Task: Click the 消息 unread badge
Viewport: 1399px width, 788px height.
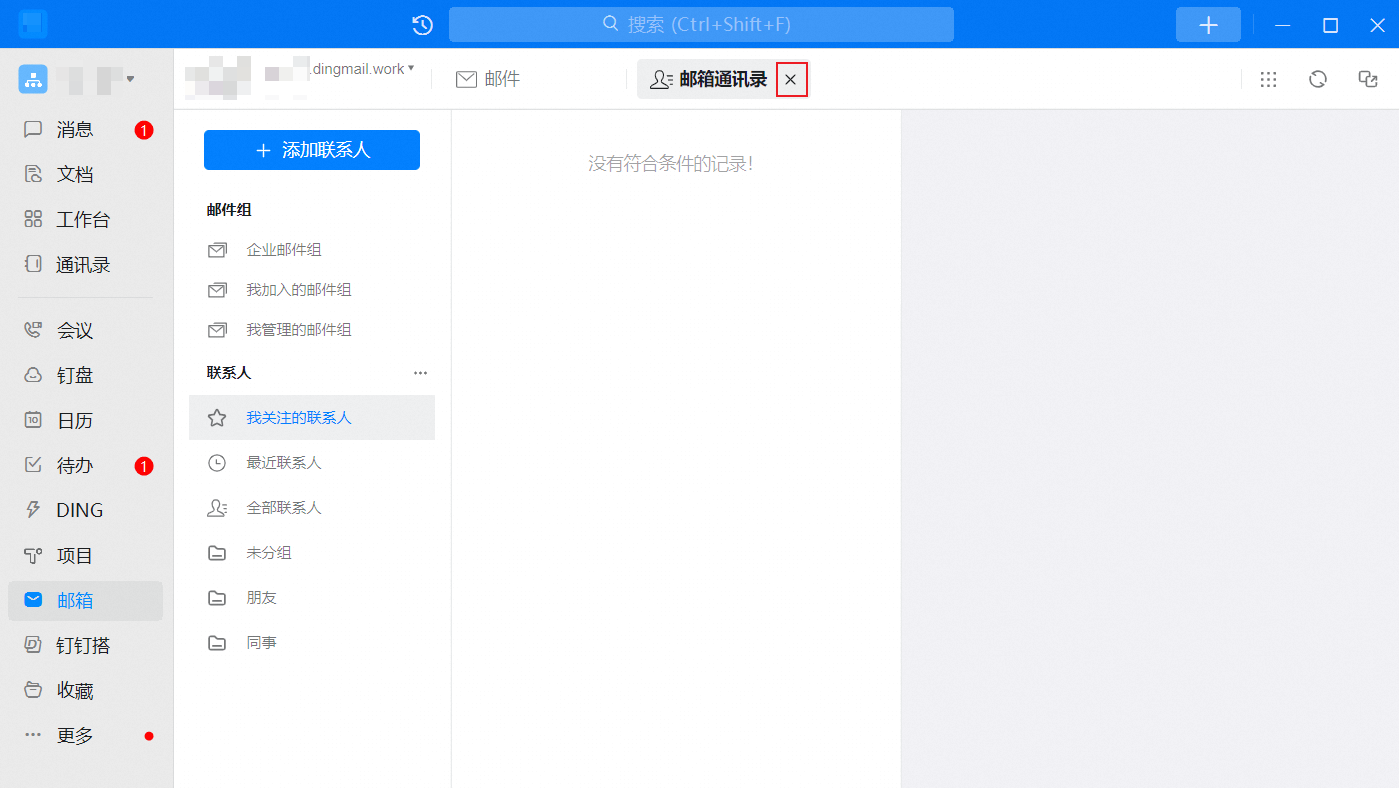Action: (144, 130)
